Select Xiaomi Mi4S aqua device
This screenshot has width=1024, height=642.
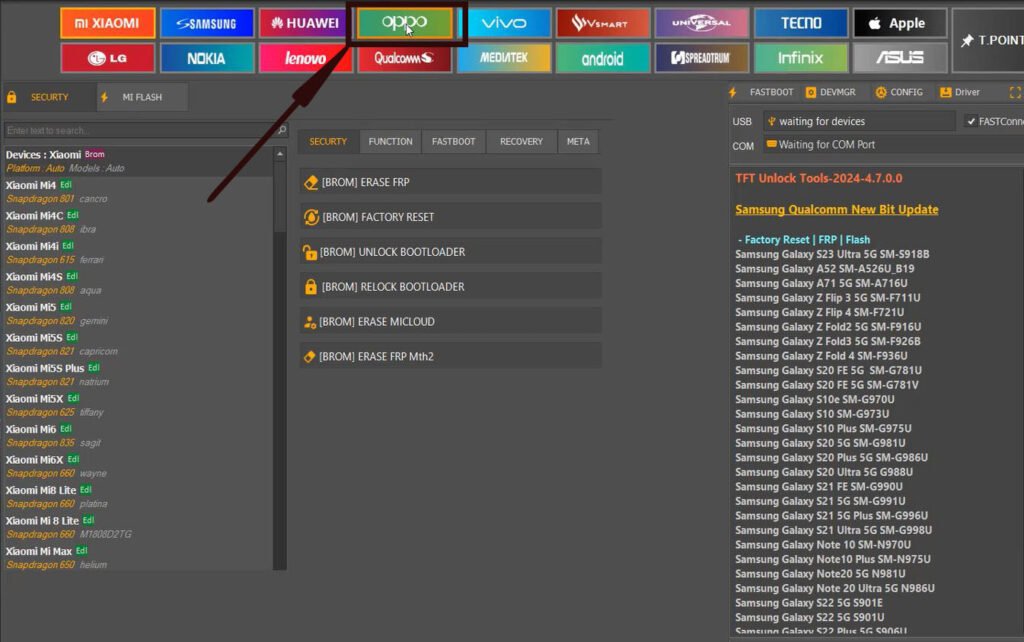(x=137, y=283)
